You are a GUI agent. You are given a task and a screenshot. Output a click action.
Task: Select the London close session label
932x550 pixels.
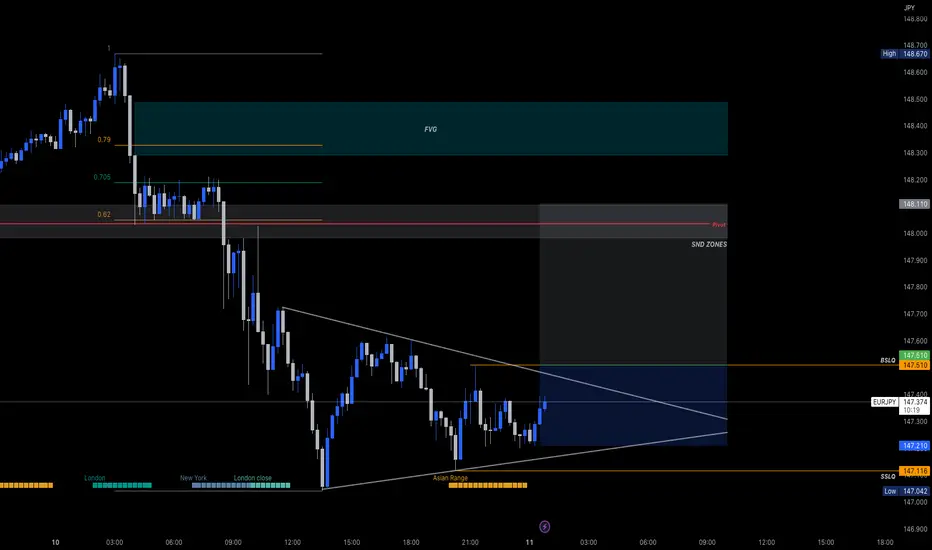click(253, 478)
